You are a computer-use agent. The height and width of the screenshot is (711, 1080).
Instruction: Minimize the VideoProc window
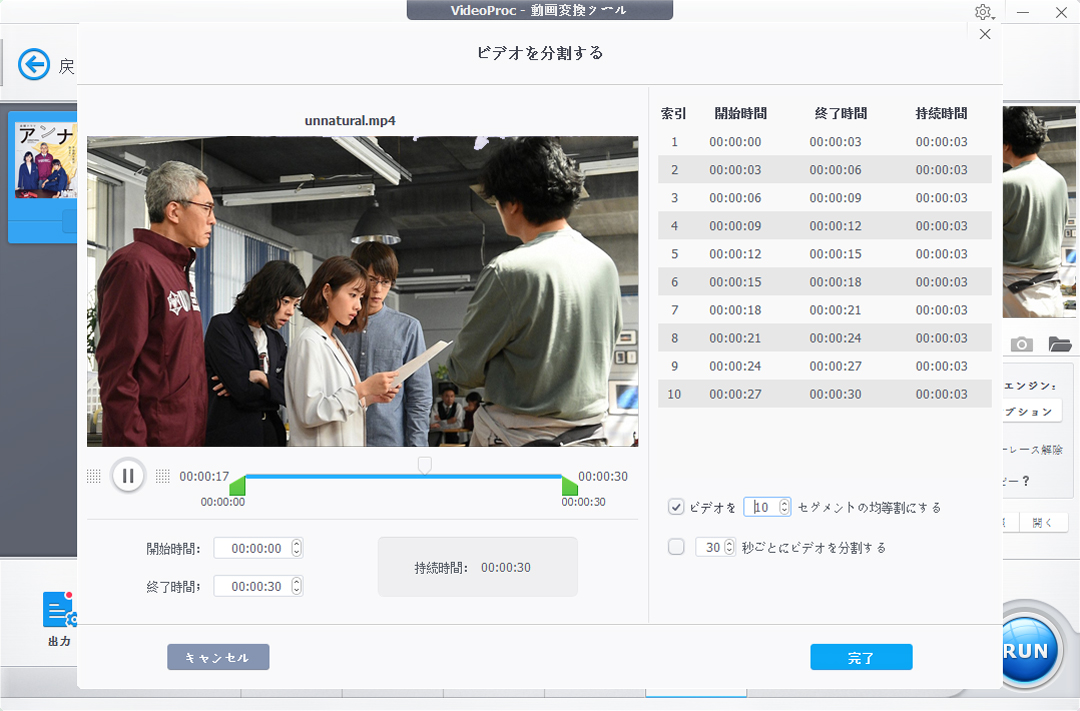click(1023, 12)
